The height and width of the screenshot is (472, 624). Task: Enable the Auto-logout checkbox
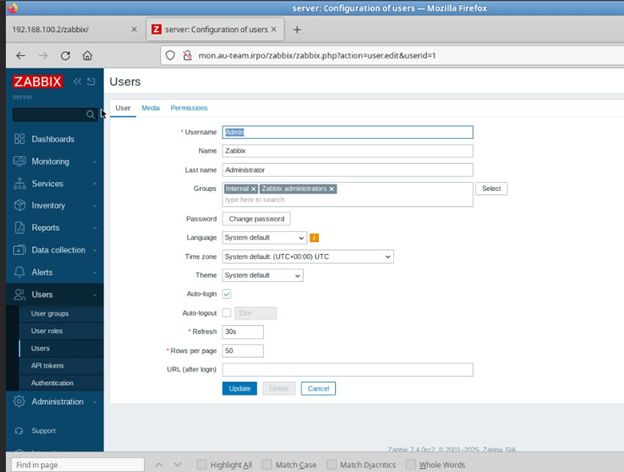pyautogui.click(x=227, y=313)
